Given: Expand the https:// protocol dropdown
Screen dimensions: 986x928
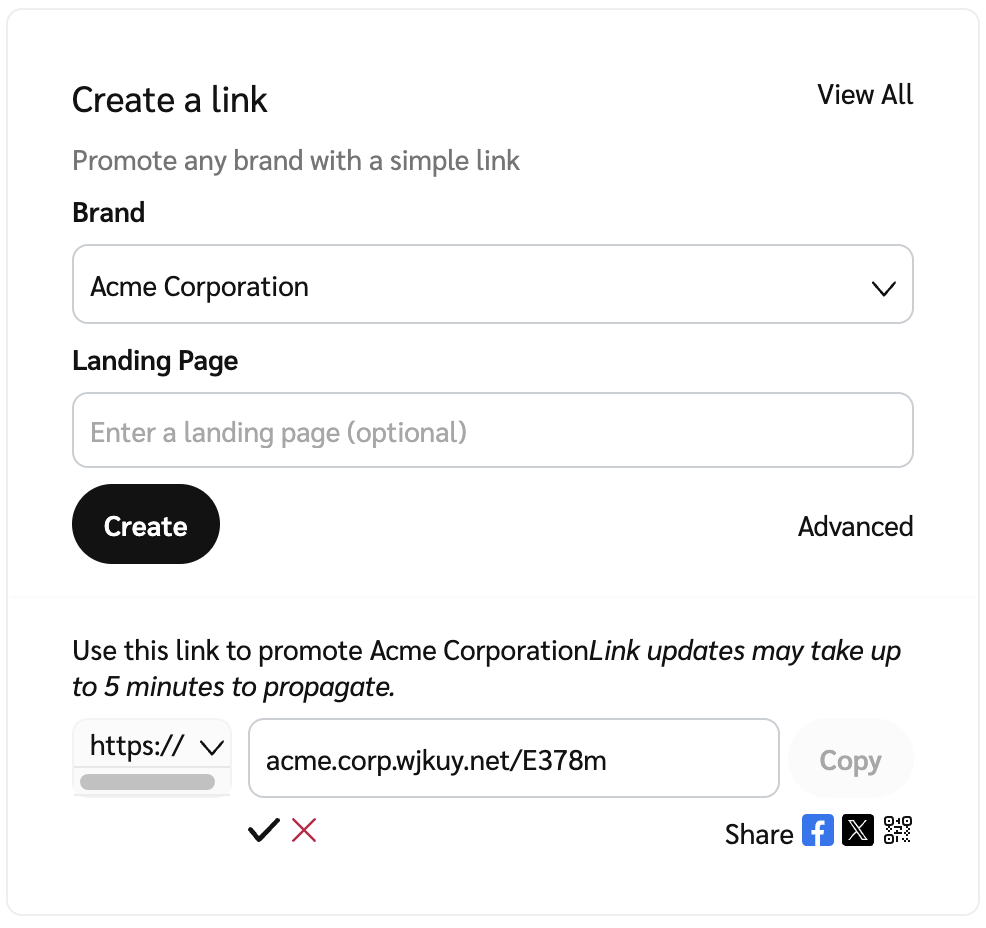Looking at the screenshot, I should coord(152,746).
